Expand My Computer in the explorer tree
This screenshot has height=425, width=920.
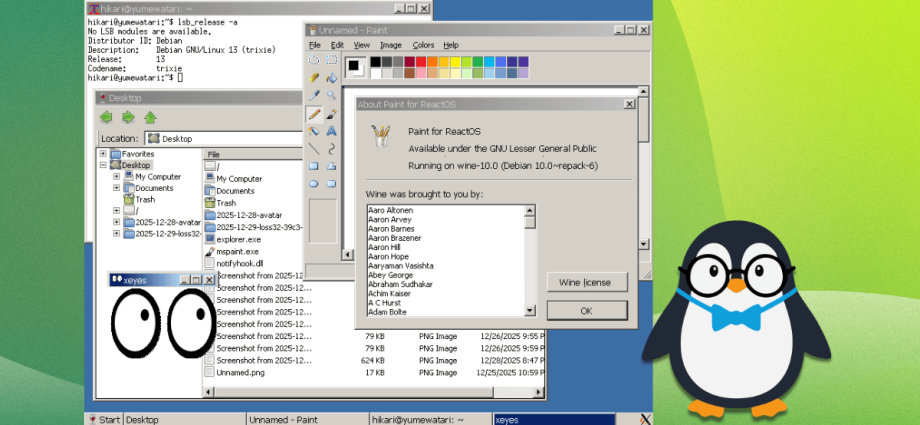pos(116,177)
